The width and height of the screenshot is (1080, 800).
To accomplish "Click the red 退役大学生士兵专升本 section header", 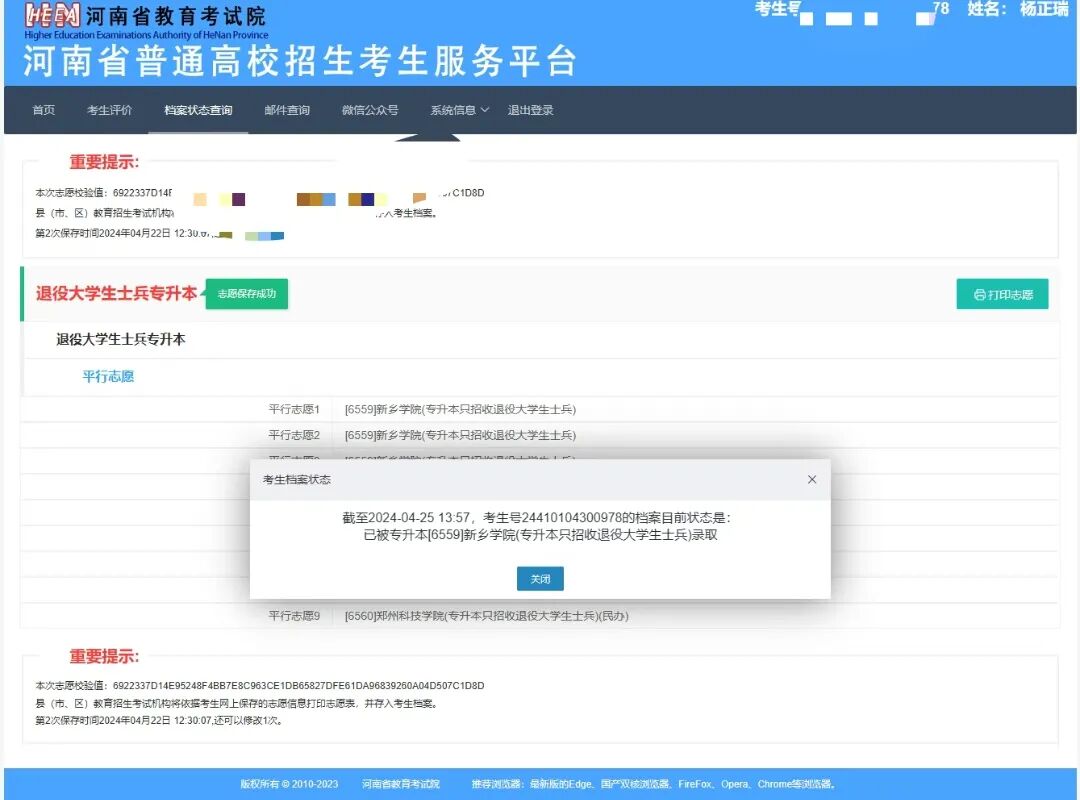I will 116,294.
